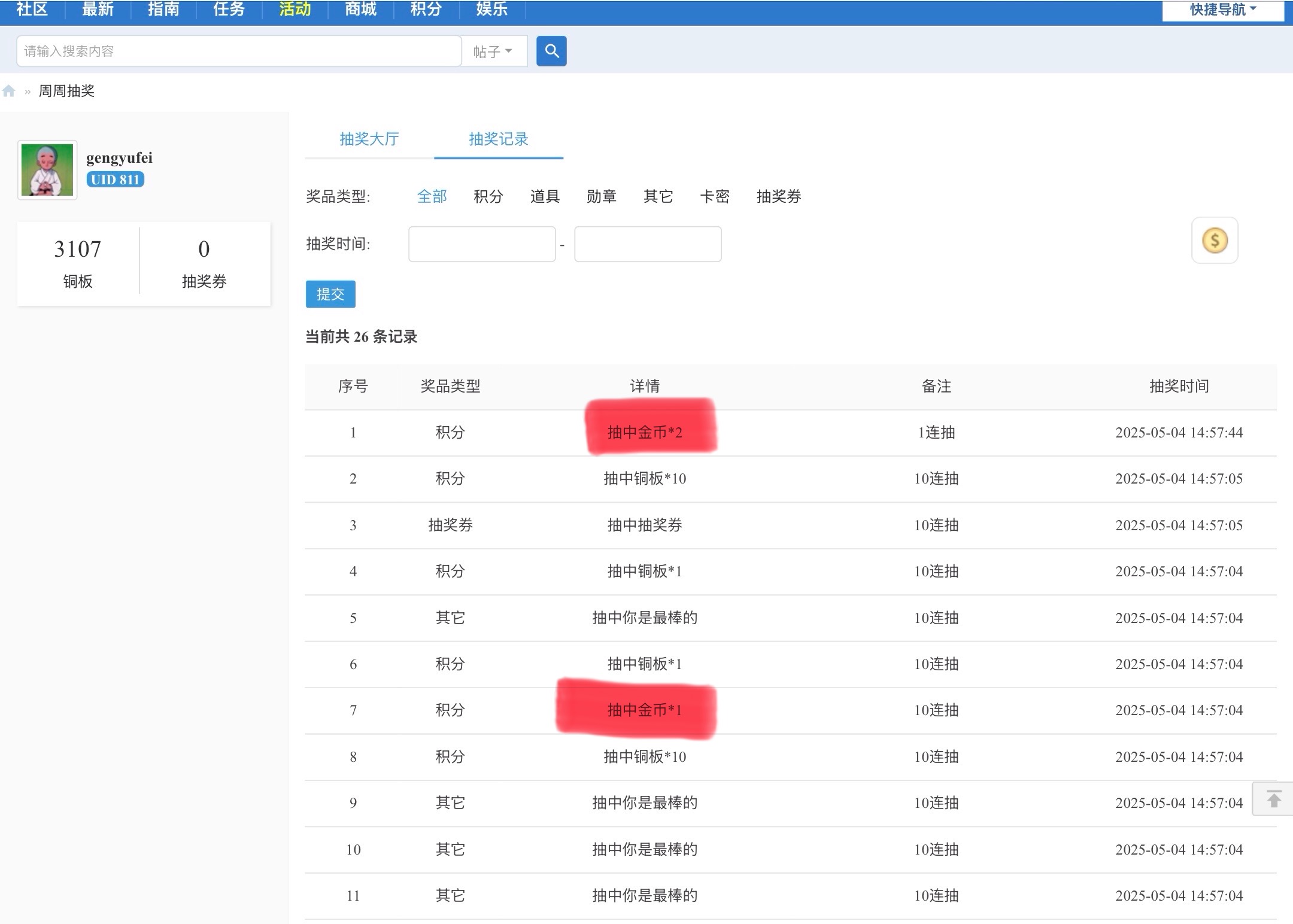Click the 提交 button
Viewport: 1293px width, 924px height.
[330, 294]
